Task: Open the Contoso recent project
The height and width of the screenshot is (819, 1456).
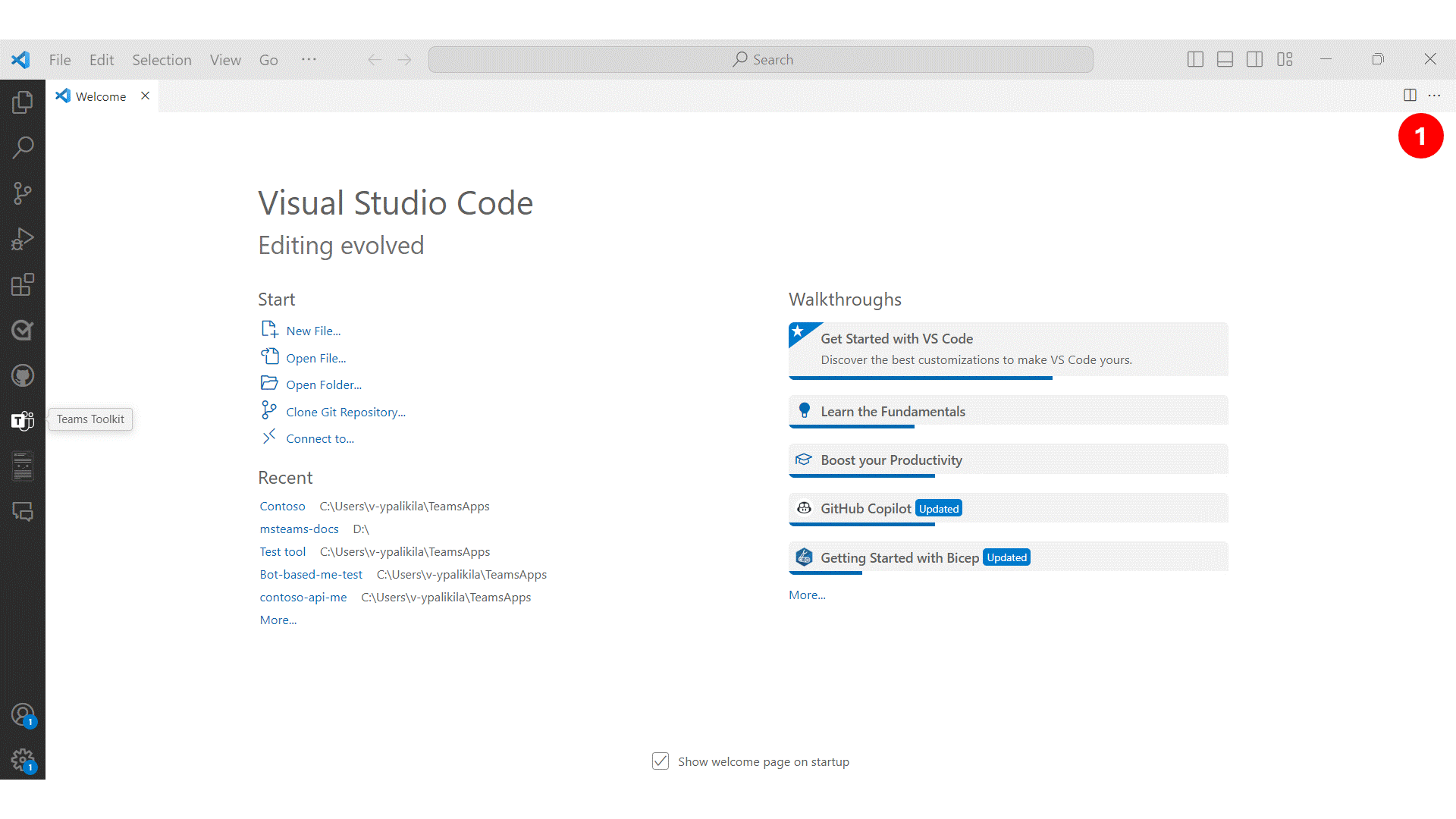Action: 281,505
